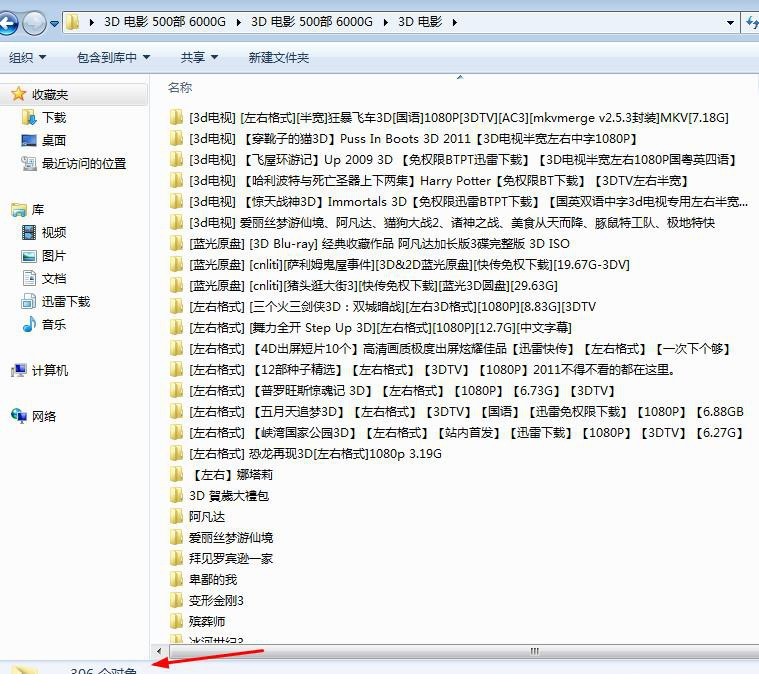Click the blue Back navigation arrow
Screen dimensions: 759x697
tap(7, 23)
